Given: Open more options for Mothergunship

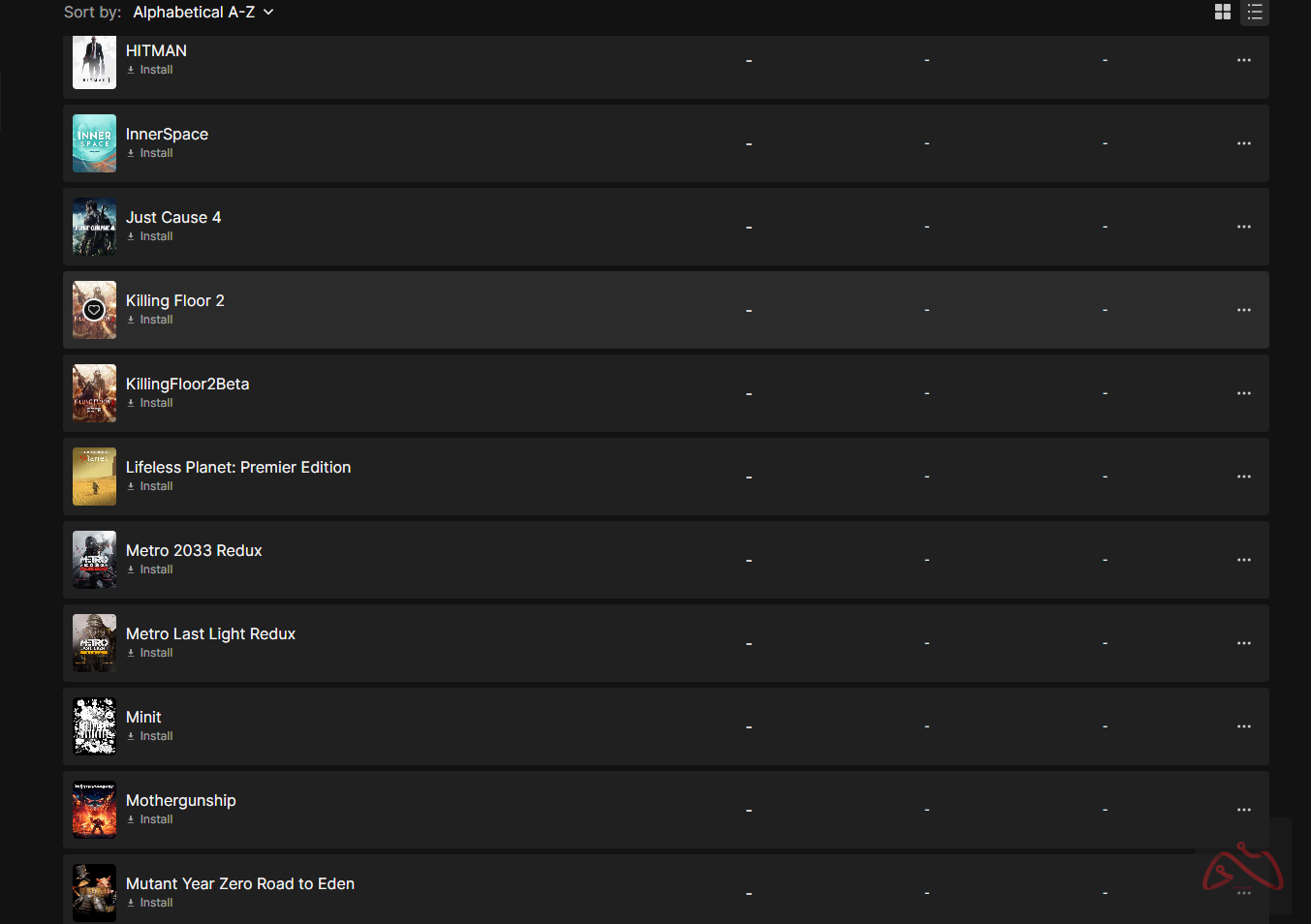Looking at the screenshot, I should pos(1244,810).
